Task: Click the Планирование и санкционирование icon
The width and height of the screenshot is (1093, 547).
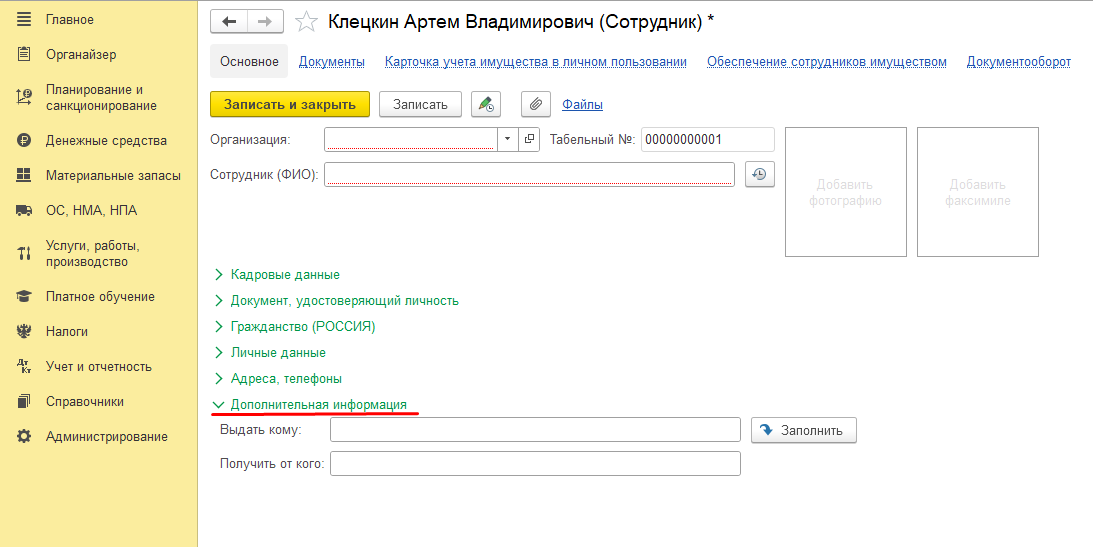Action: click(x=24, y=98)
